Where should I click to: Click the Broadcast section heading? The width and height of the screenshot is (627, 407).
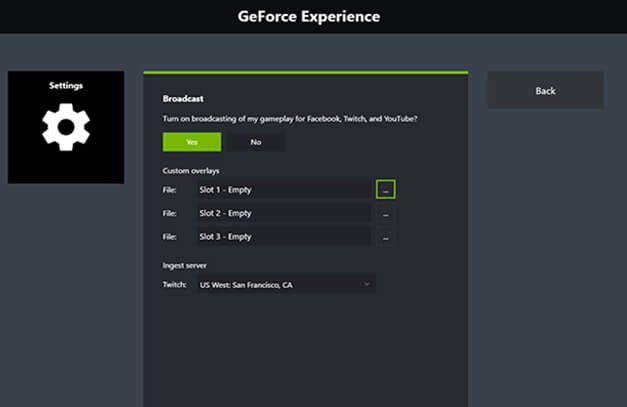(183, 99)
